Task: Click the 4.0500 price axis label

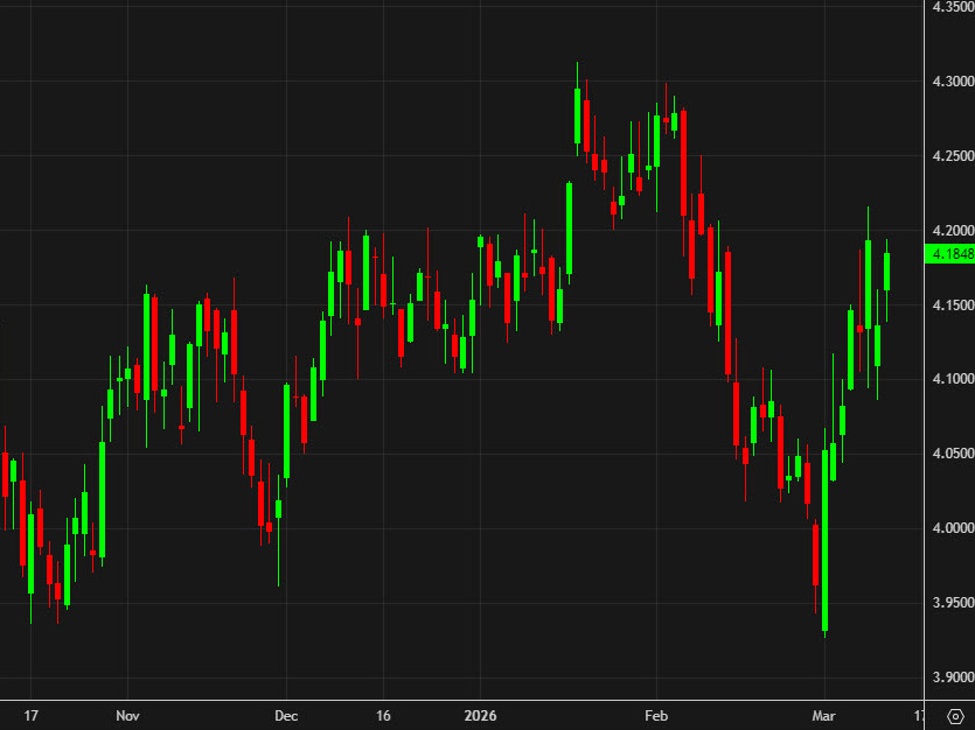Action: (950, 454)
